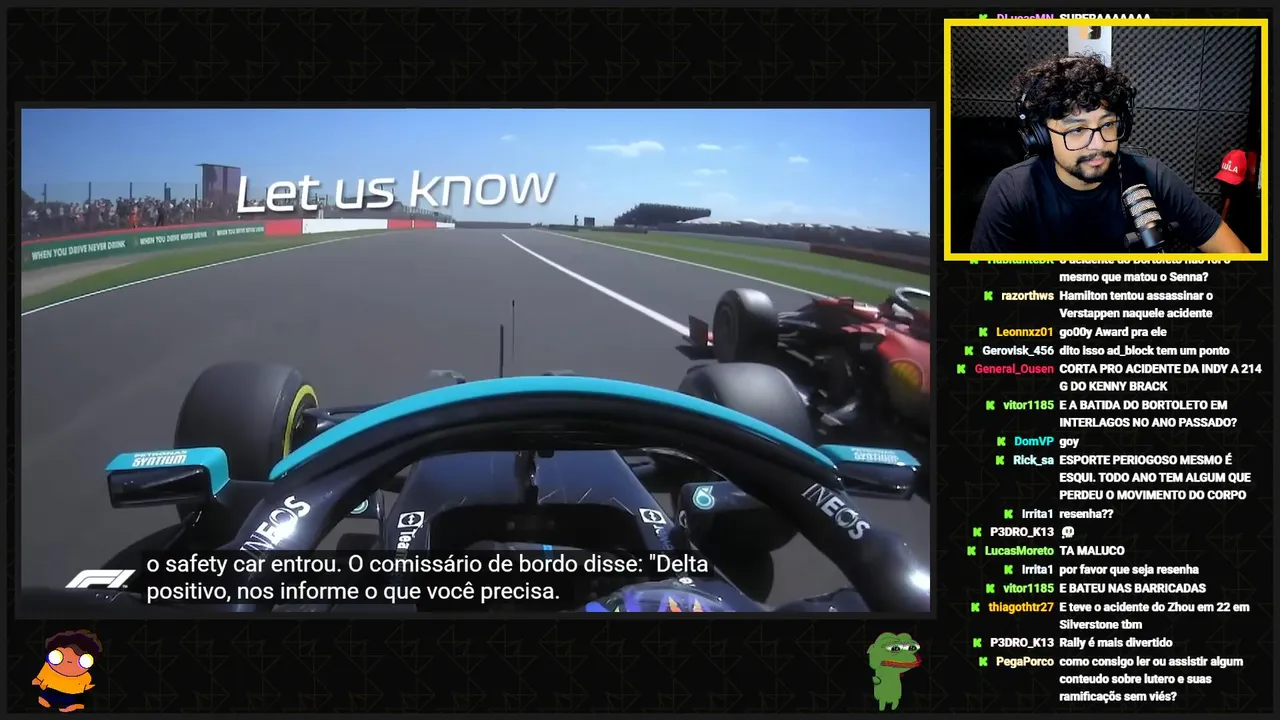Click the badge icon beside thiagothtr27
Image resolution: width=1280 pixels, height=720 pixels.
[x=975, y=607]
